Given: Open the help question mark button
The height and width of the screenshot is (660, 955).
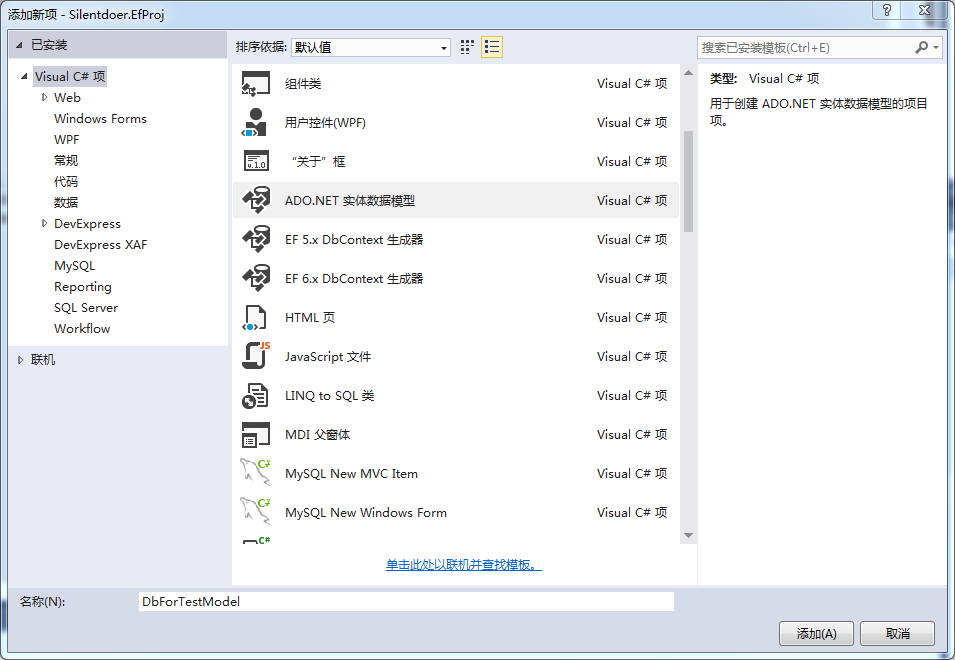Looking at the screenshot, I should coord(886,10).
